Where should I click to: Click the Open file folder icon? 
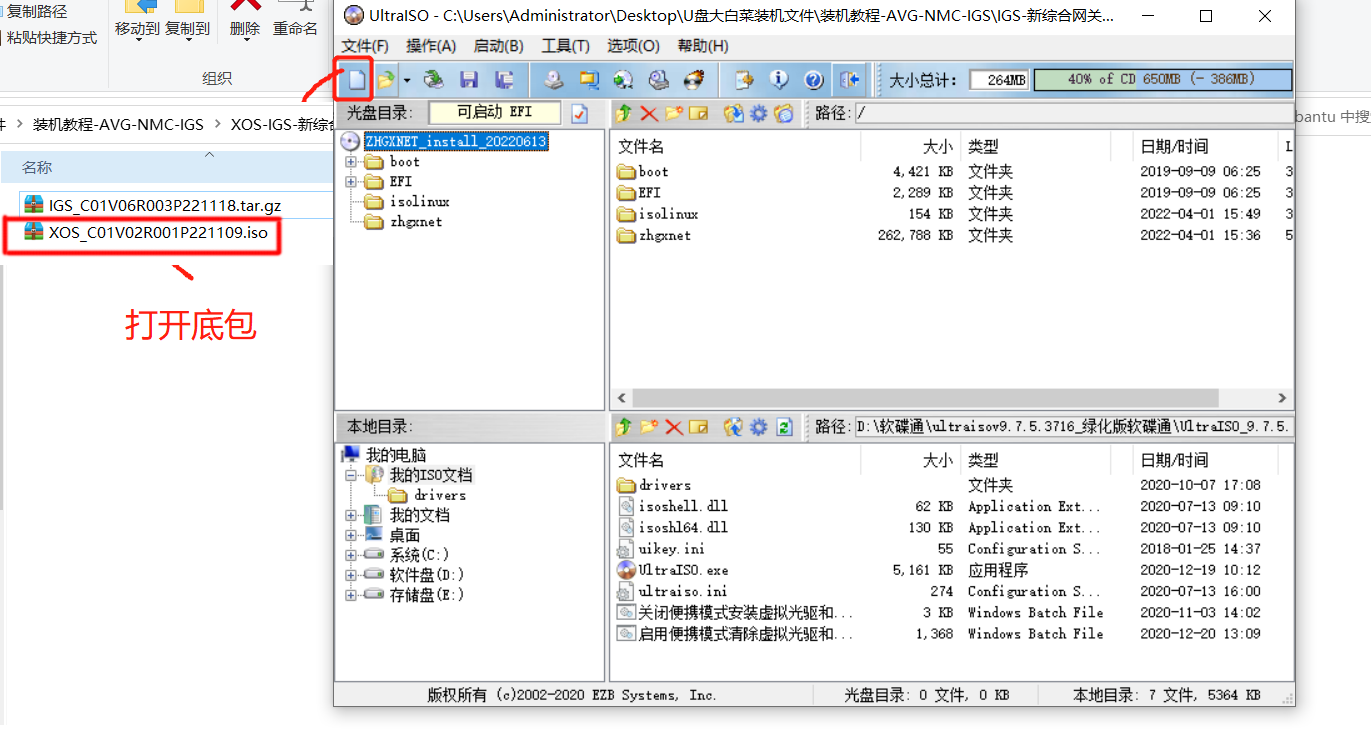click(x=385, y=79)
